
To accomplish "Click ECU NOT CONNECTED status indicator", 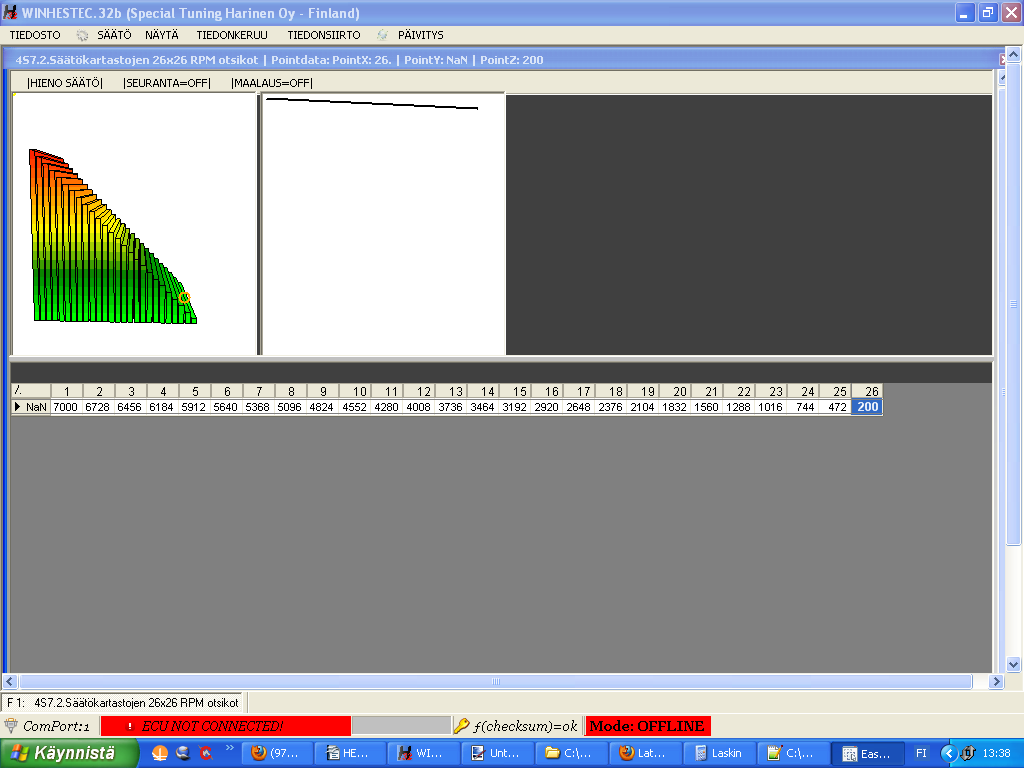I will coord(225,726).
